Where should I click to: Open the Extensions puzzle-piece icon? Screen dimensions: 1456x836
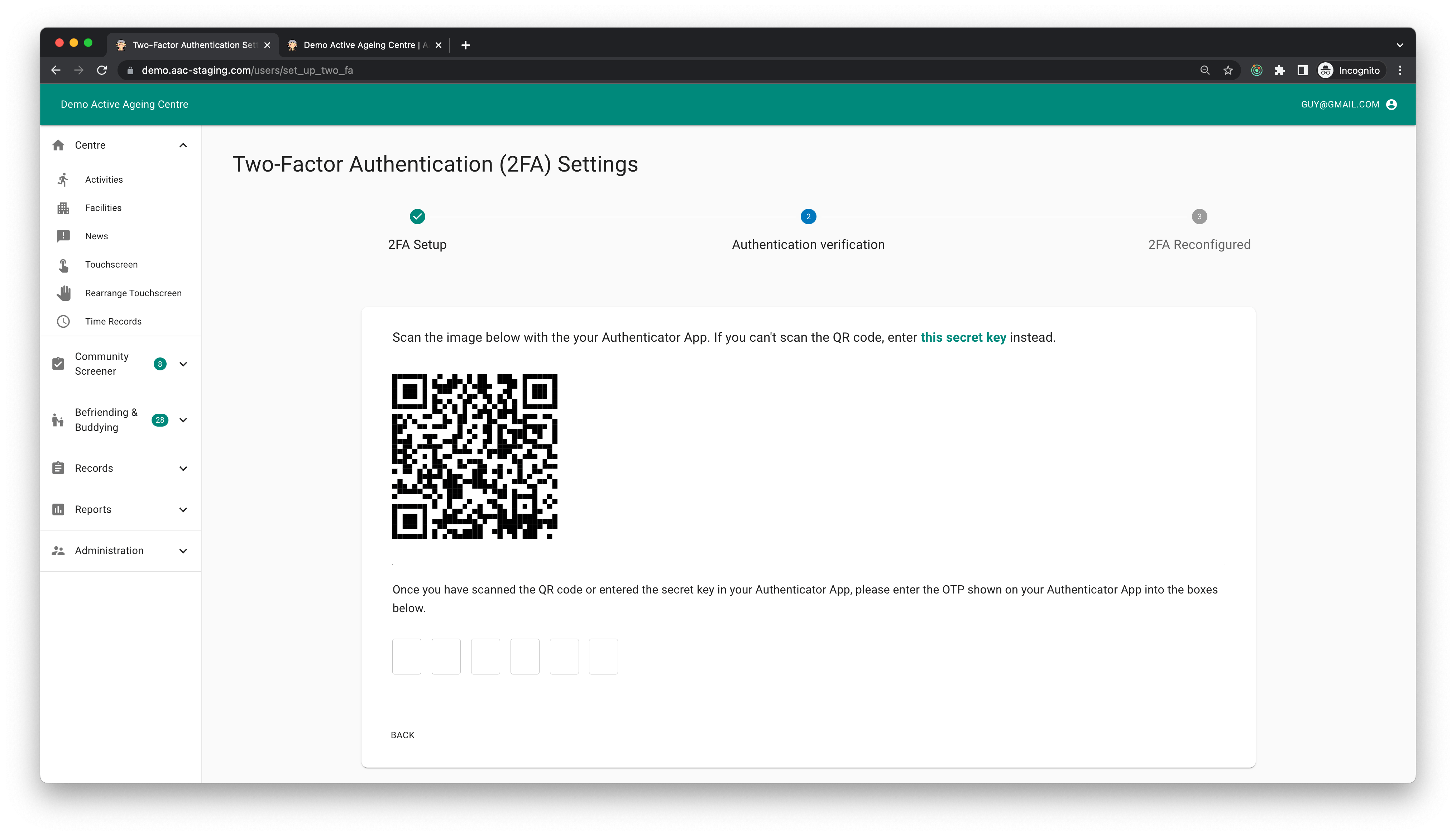coord(1279,70)
